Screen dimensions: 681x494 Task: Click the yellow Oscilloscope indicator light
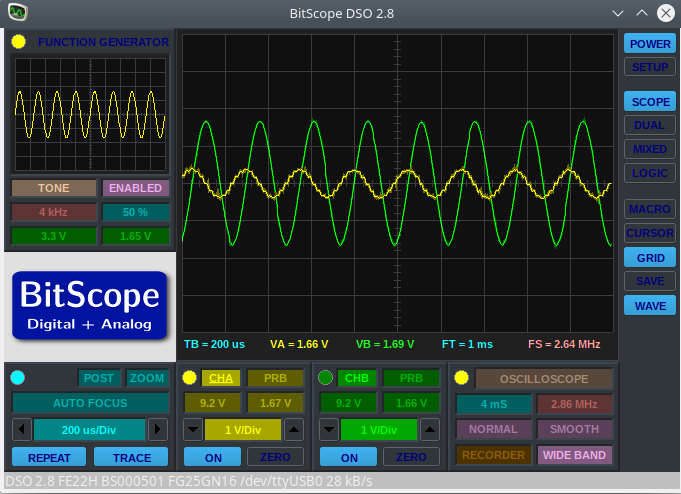[x=461, y=378]
